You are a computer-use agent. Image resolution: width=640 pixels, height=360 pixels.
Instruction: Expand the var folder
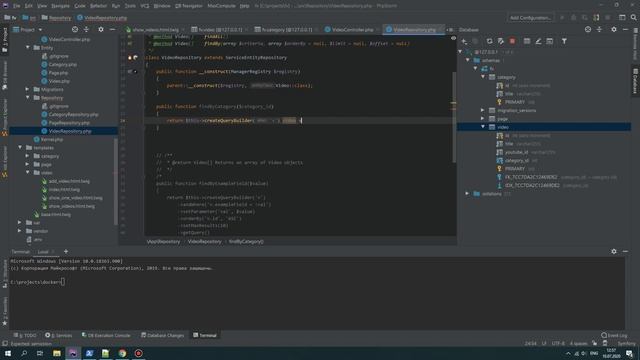point(20,222)
